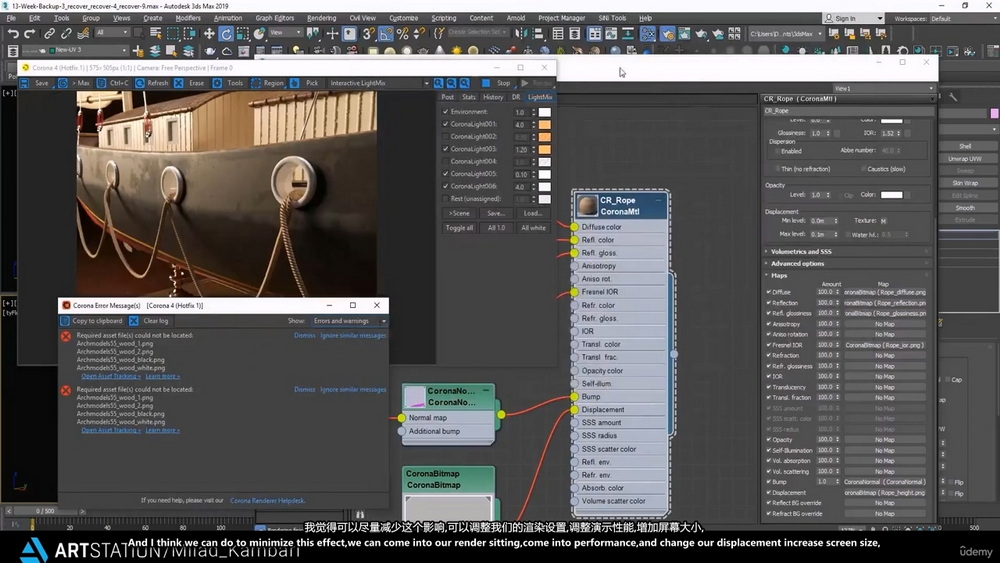Toggle the Diffuse map checkbox
The height and width of the screenshot is (563, 1000).
[768, 292]
